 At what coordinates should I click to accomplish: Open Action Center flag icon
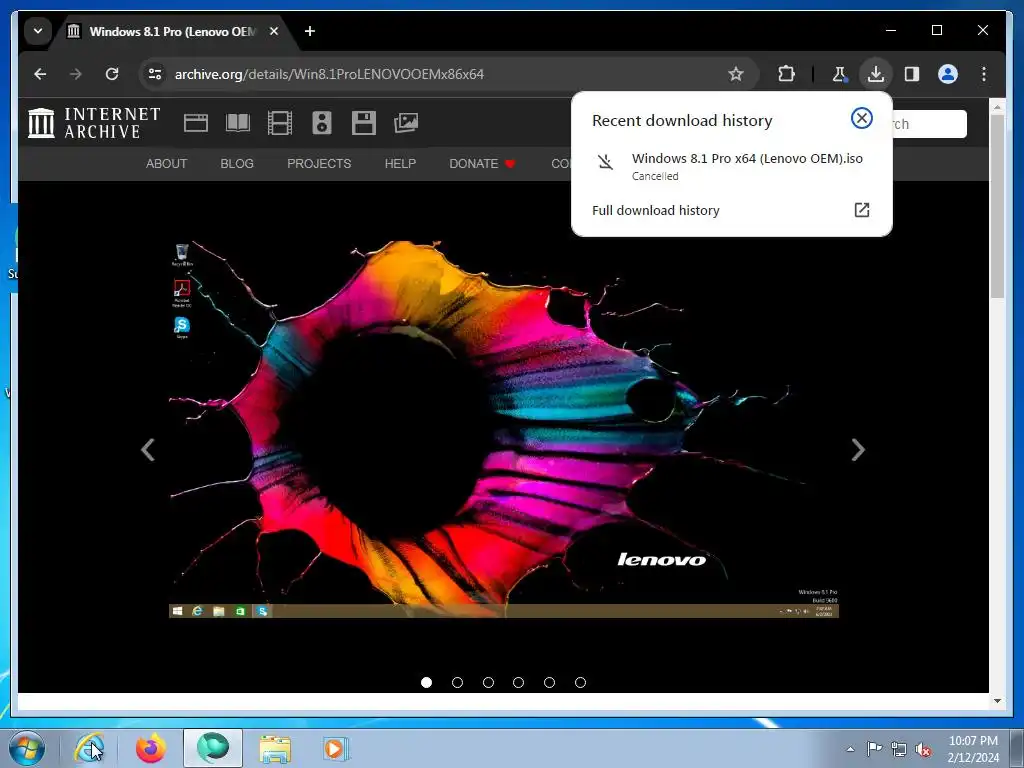(x=874, y=749)
